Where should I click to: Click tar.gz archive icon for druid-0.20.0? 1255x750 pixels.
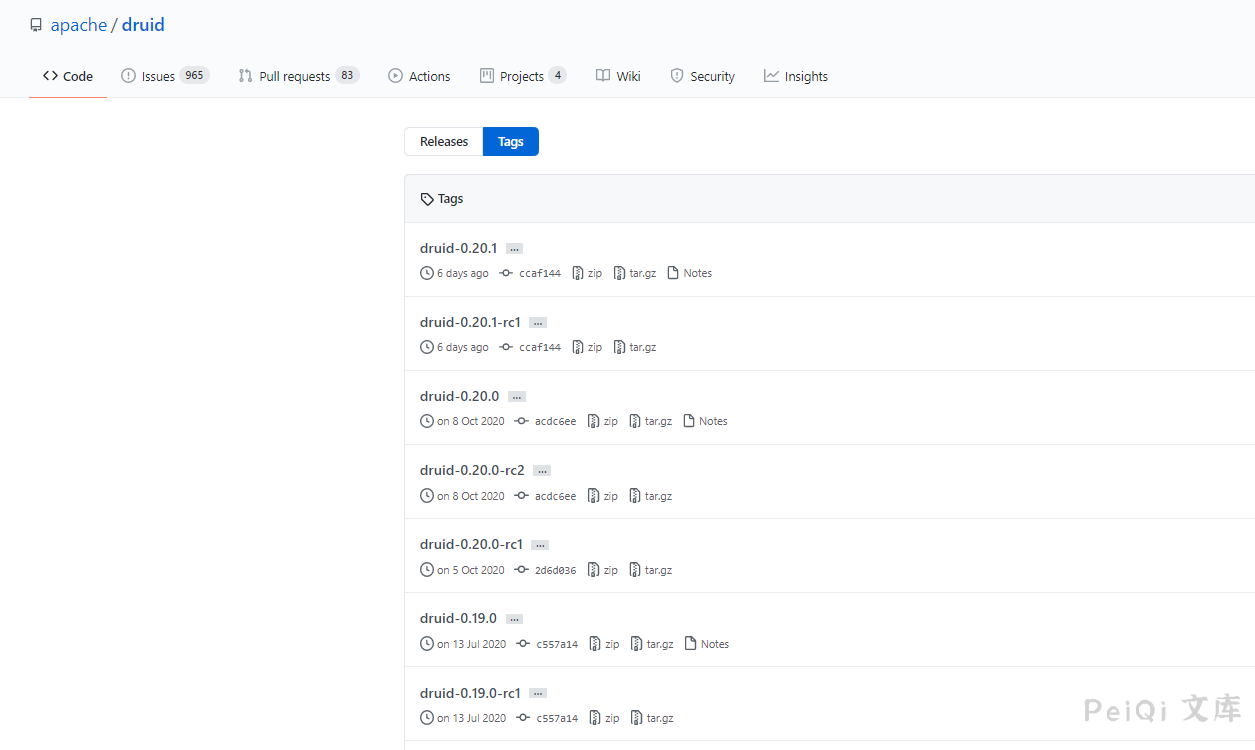635,421
